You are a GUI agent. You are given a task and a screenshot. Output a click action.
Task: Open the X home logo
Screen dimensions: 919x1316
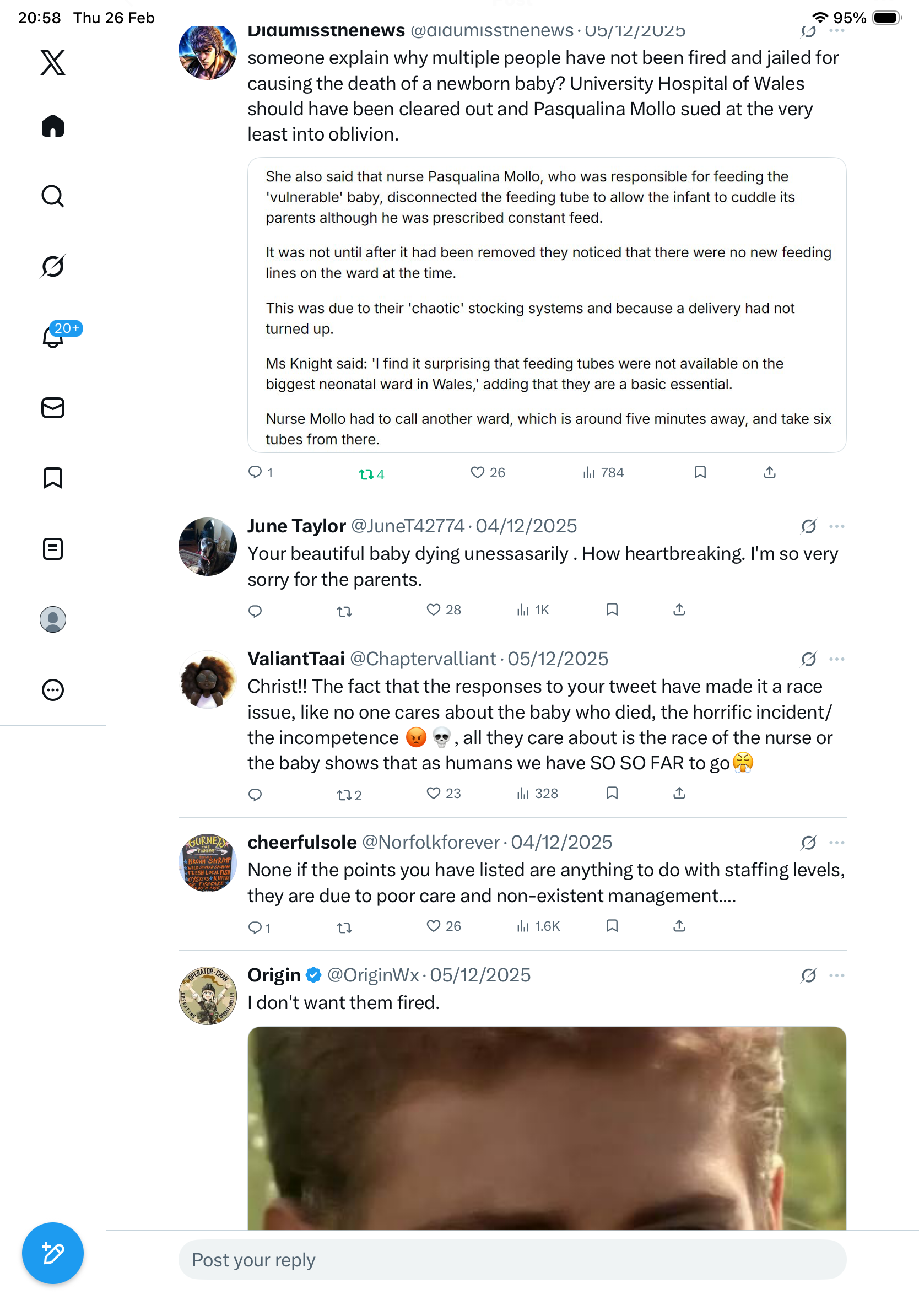pyautogui.click(x=53, y=62)
